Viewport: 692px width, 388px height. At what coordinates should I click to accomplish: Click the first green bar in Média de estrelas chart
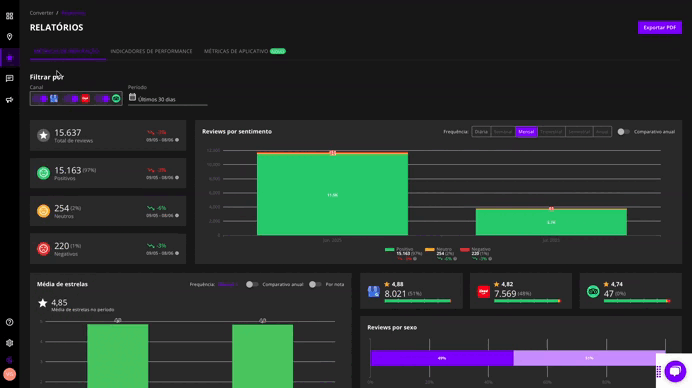click(x=118, y=356)
